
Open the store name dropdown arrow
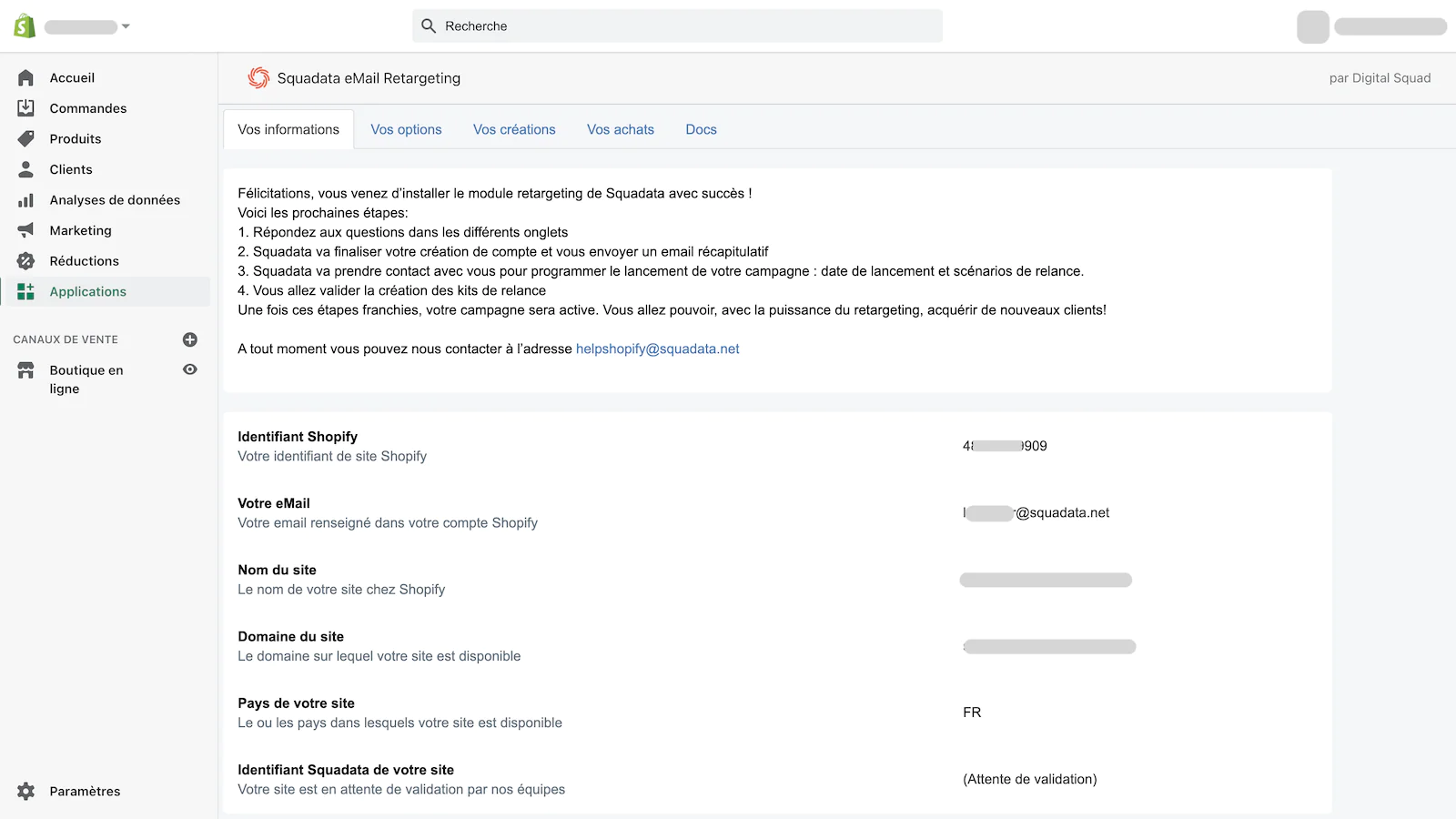point(126,26)
